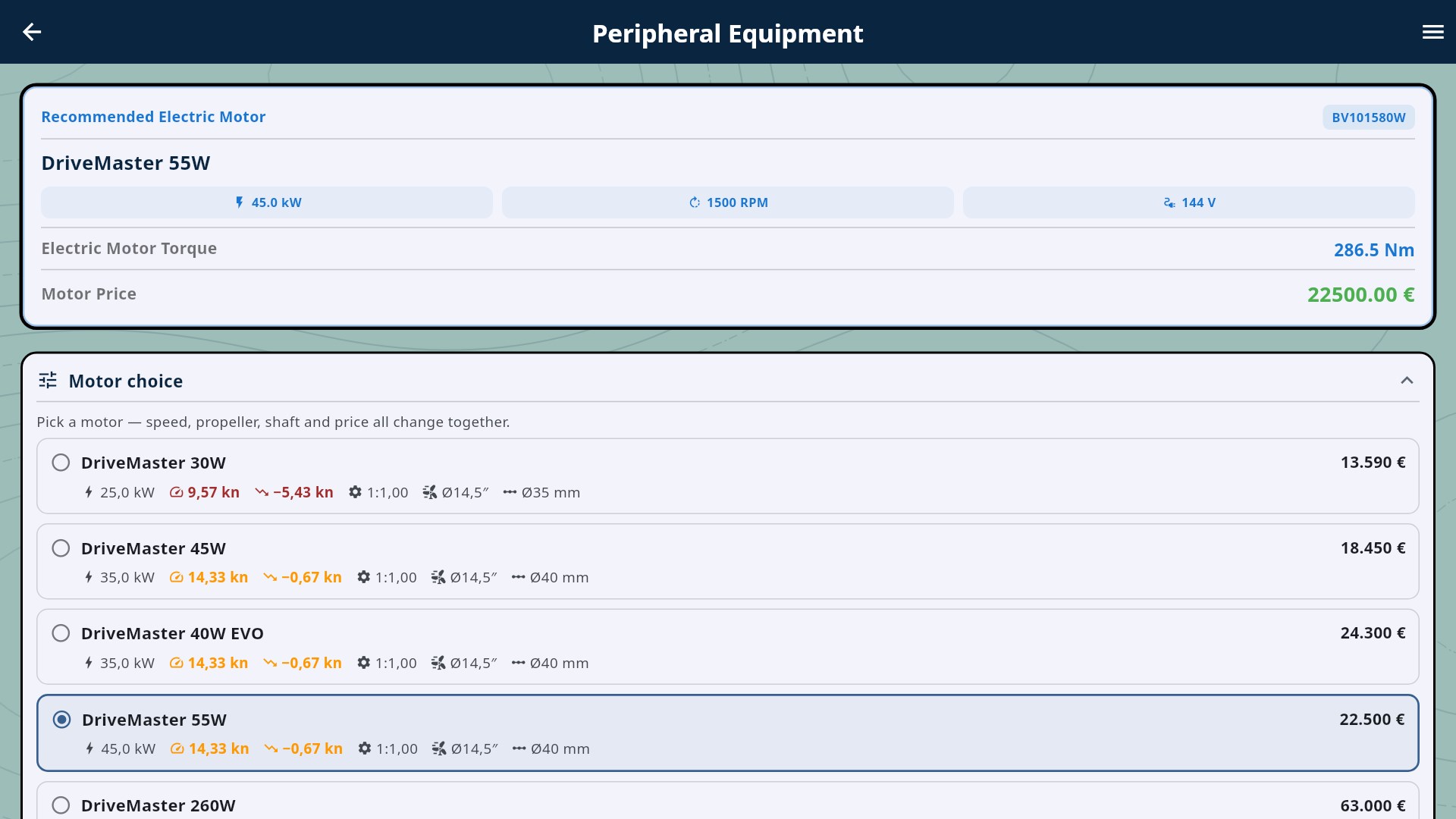Click the Recommended Electric Motor heading
1456x819 pixels.
153,117
